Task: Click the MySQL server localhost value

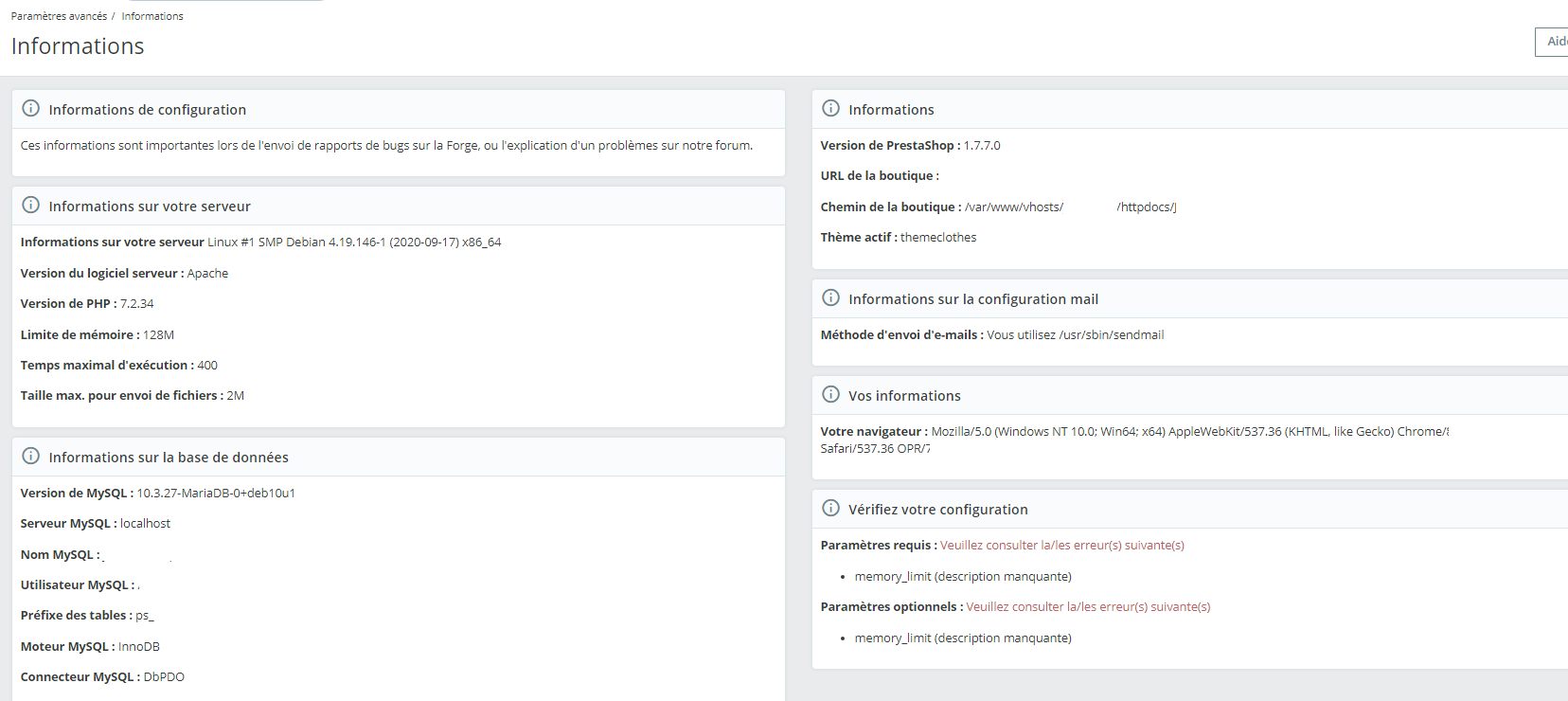Action: pos(145,524)
